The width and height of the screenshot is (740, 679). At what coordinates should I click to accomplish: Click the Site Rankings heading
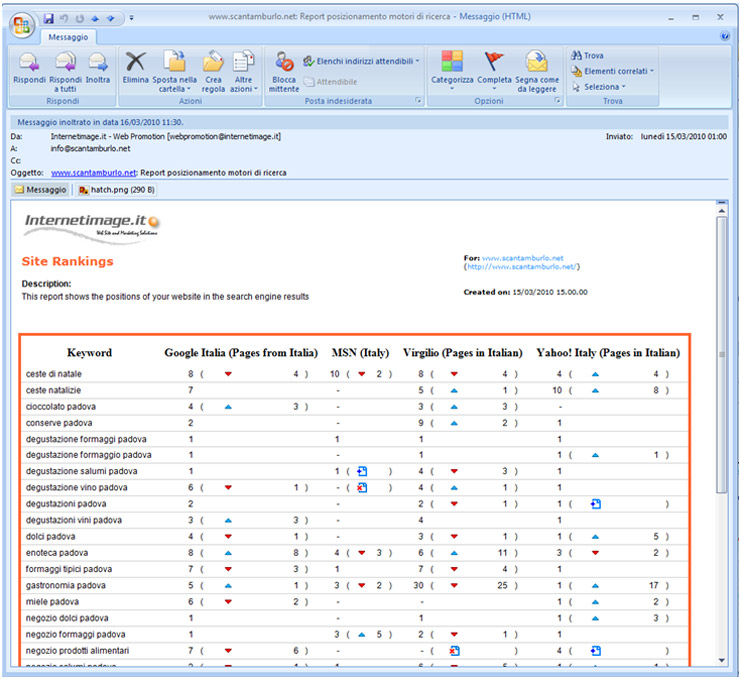point(67,261)
